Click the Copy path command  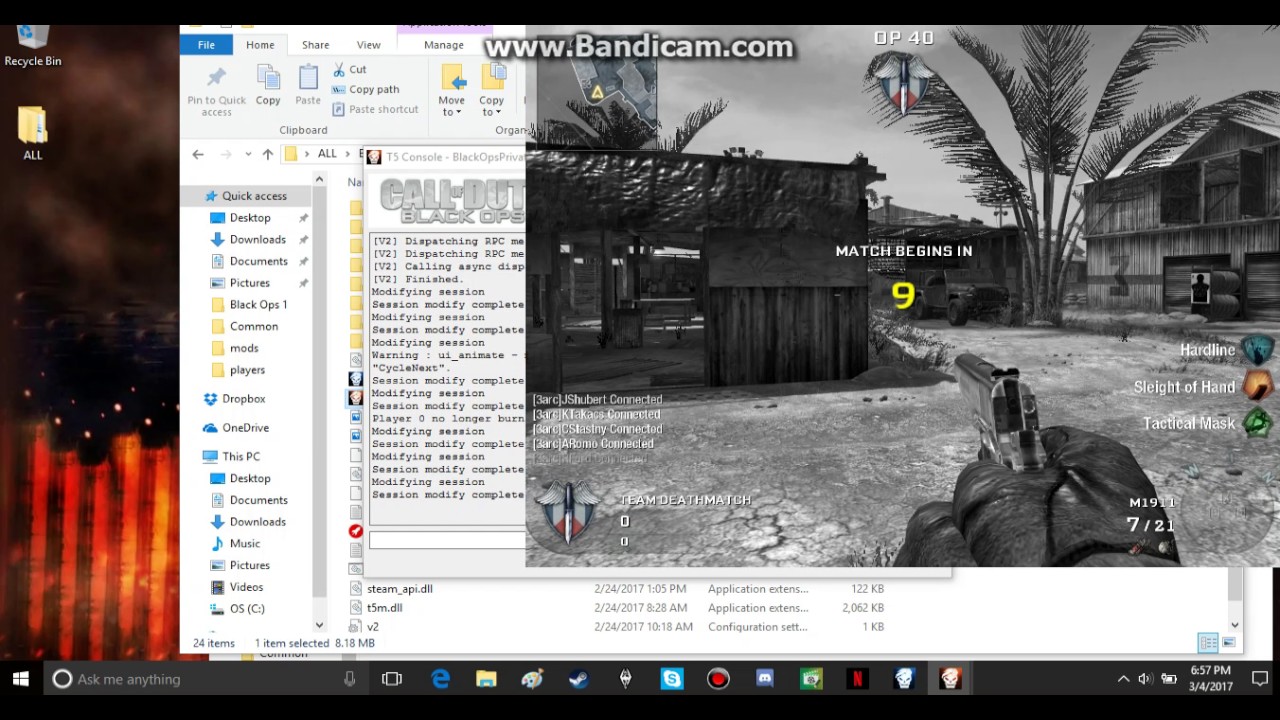coord(365,89)
